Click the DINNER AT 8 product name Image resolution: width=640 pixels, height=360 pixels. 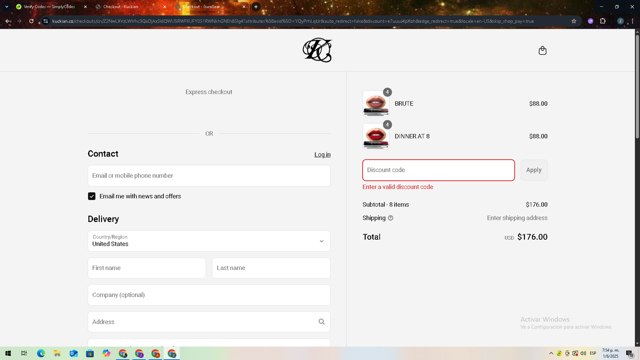(412, 136)
